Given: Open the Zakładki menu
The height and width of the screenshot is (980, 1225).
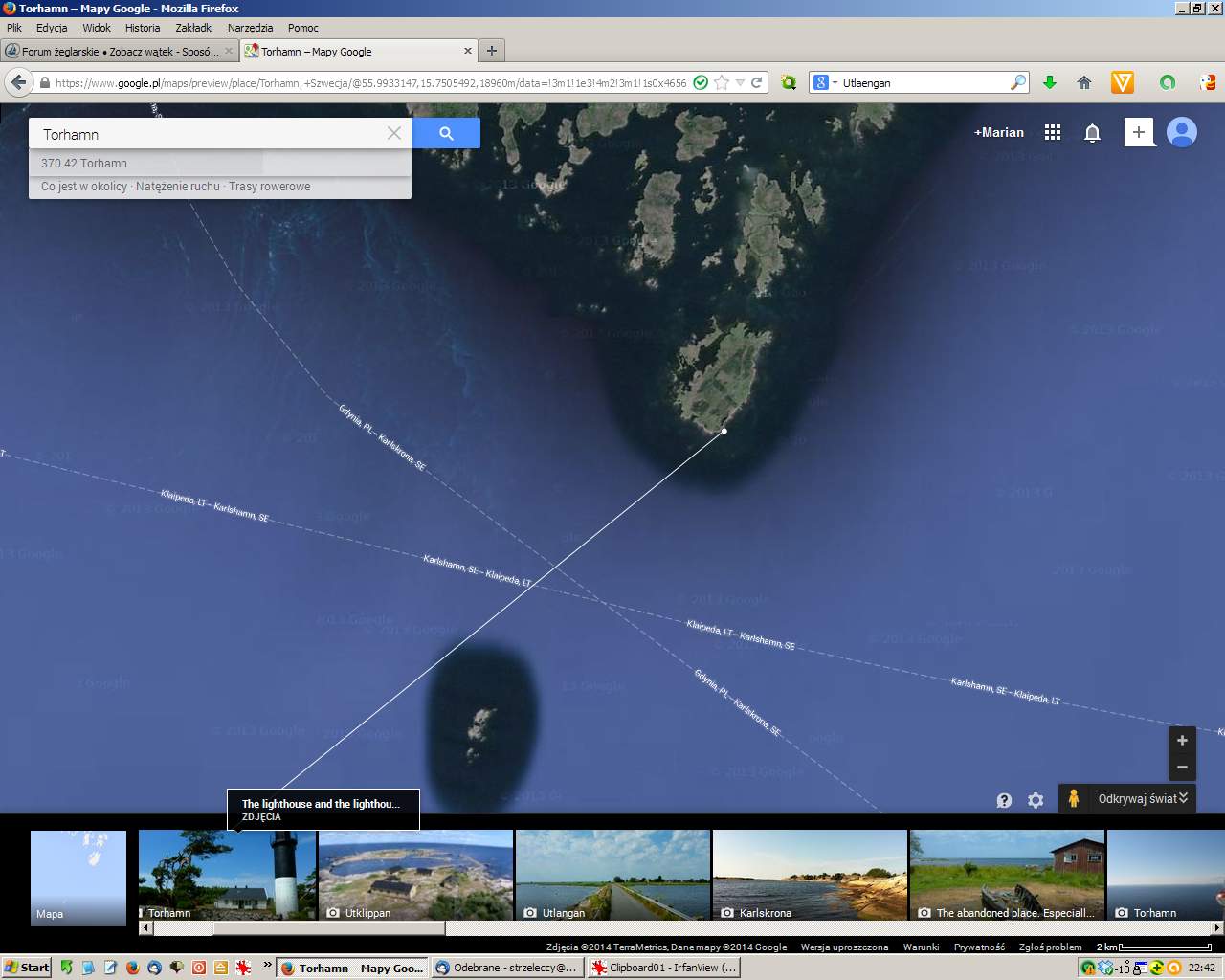Looking at the screenshot, I should point(194,28).
